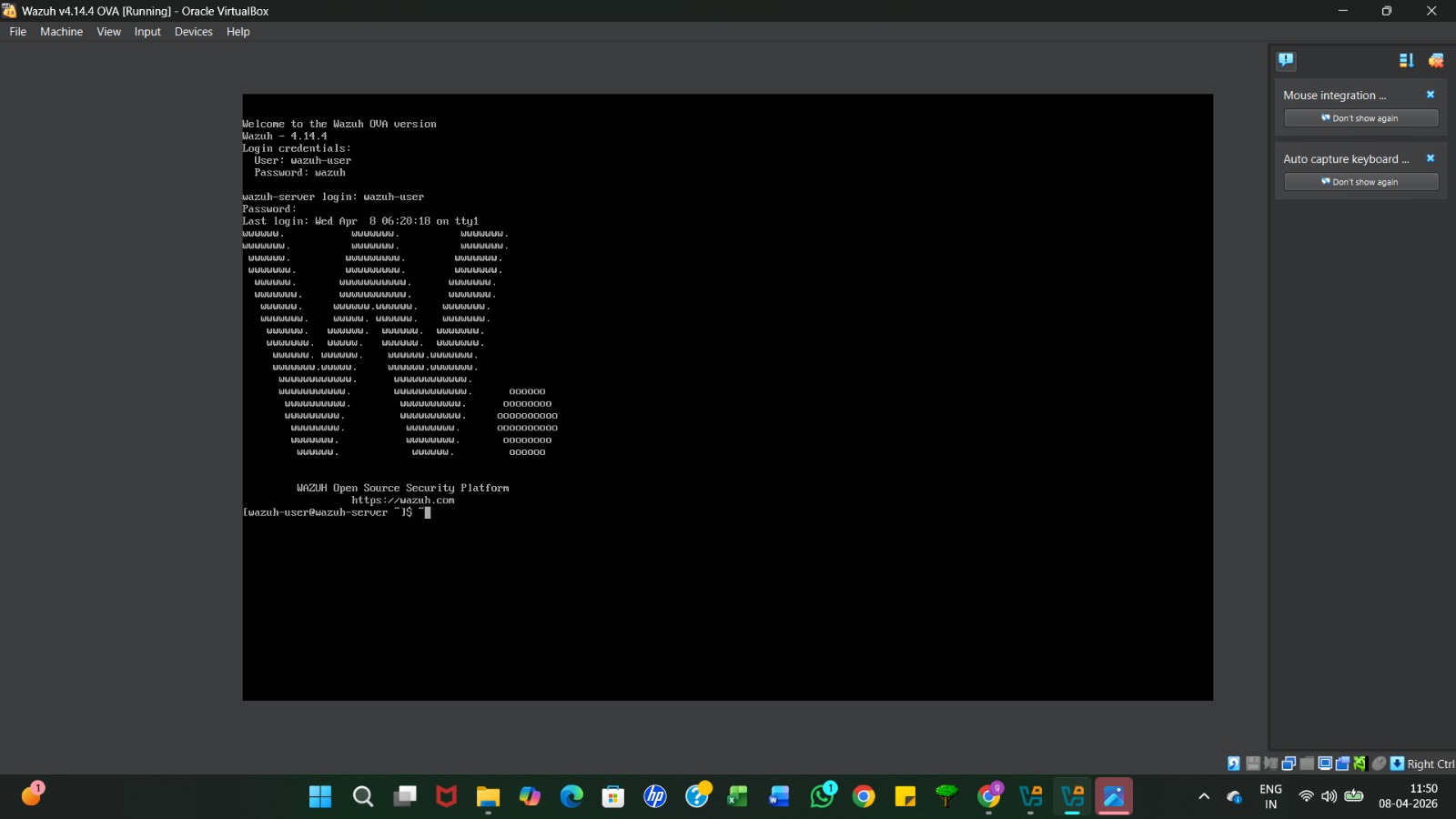Open the Windows Start menu
1456x819 pixels.
320,797
